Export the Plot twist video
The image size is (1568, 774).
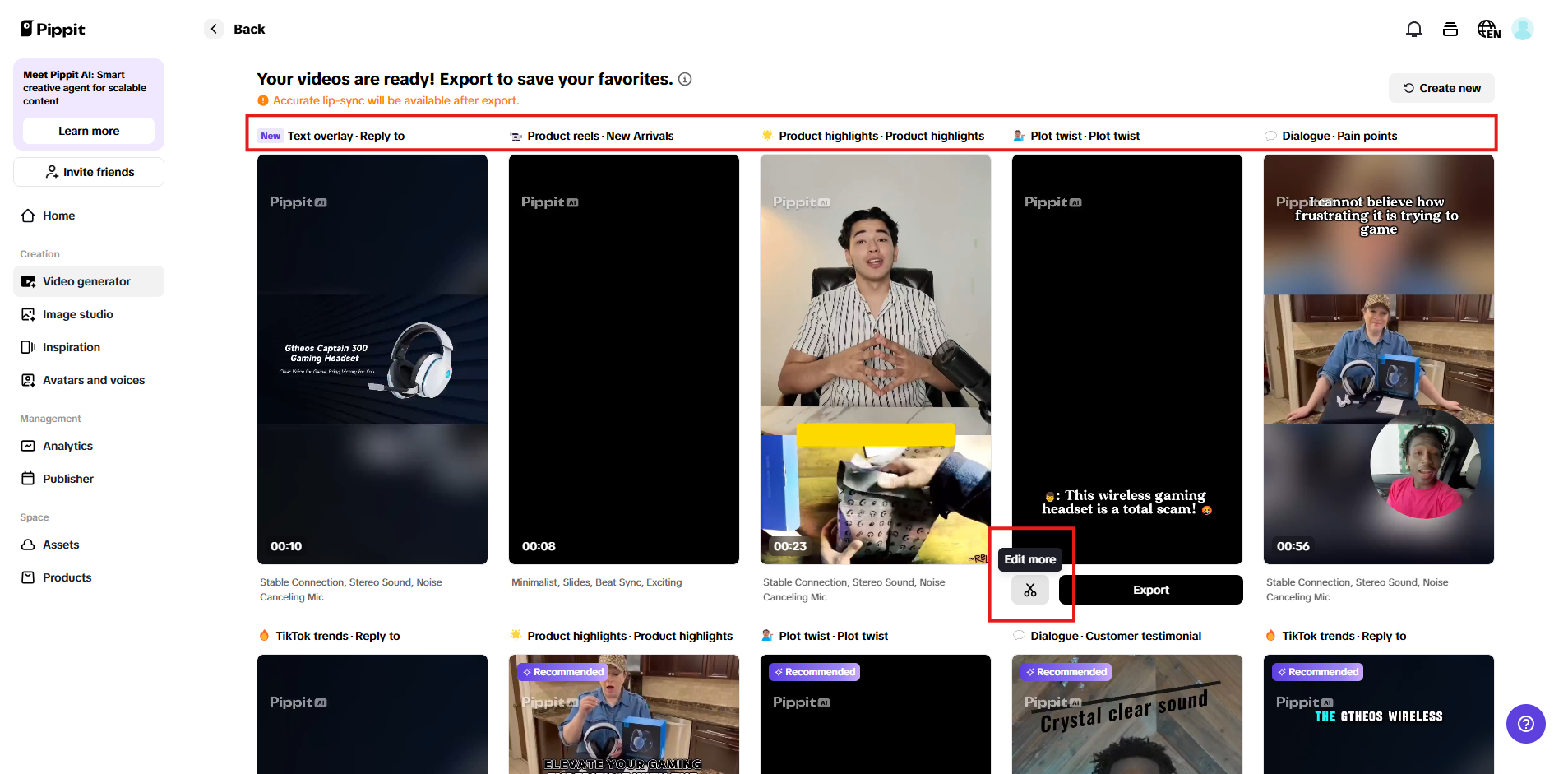[1151, 590]
